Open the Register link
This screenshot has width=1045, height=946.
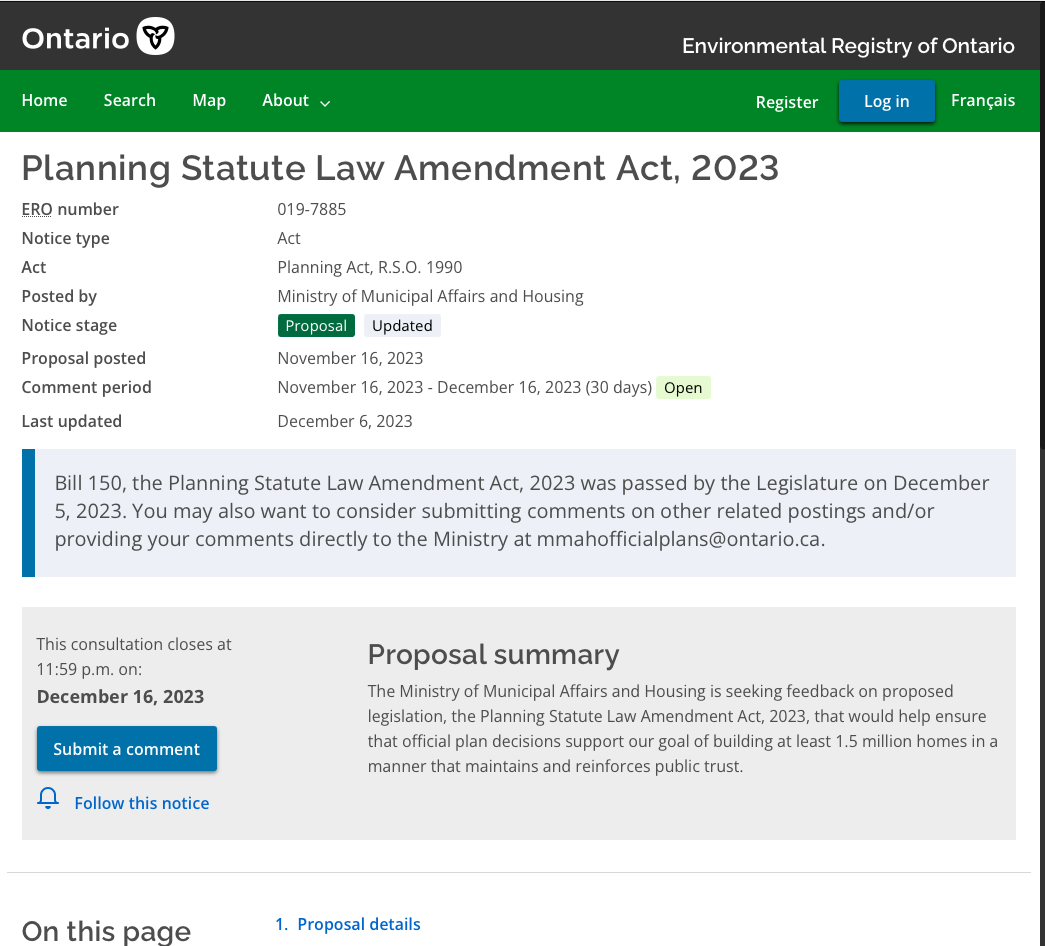(x=786, y=102)
